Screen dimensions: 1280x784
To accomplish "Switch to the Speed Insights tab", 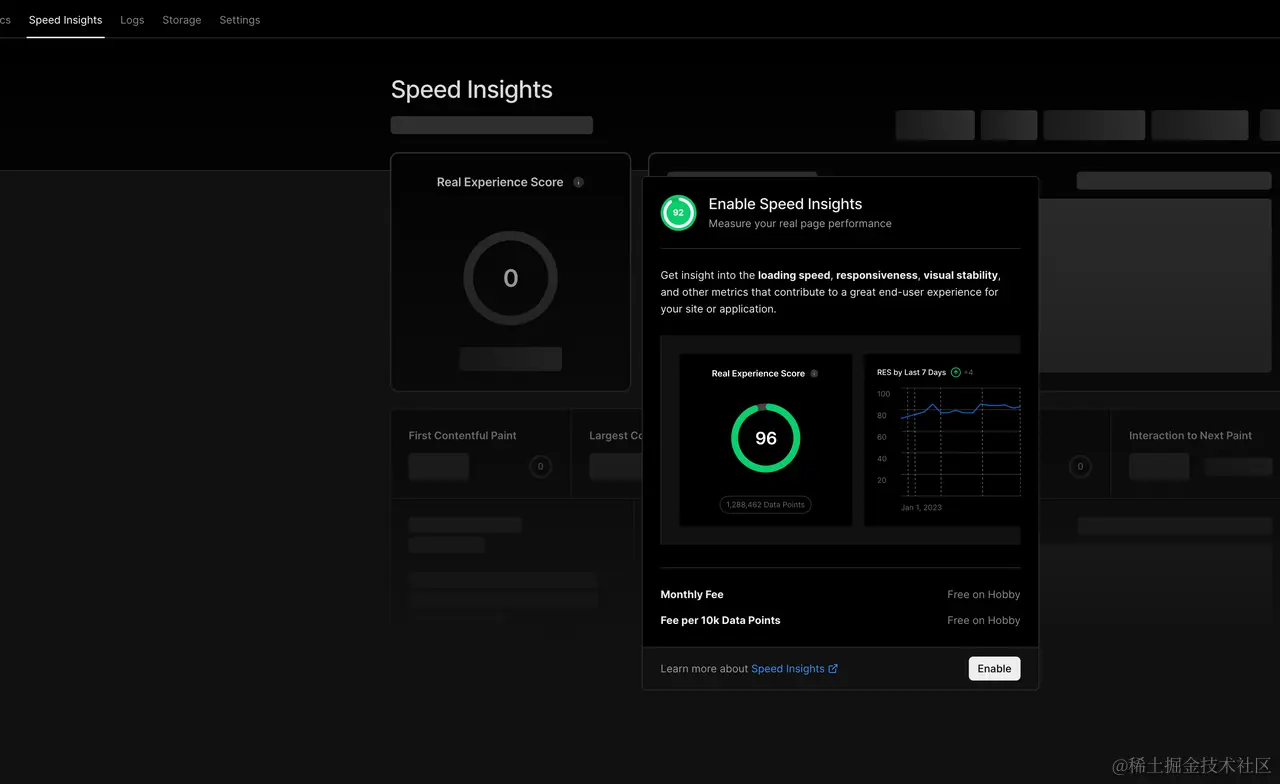I will [x=65, y=20].
